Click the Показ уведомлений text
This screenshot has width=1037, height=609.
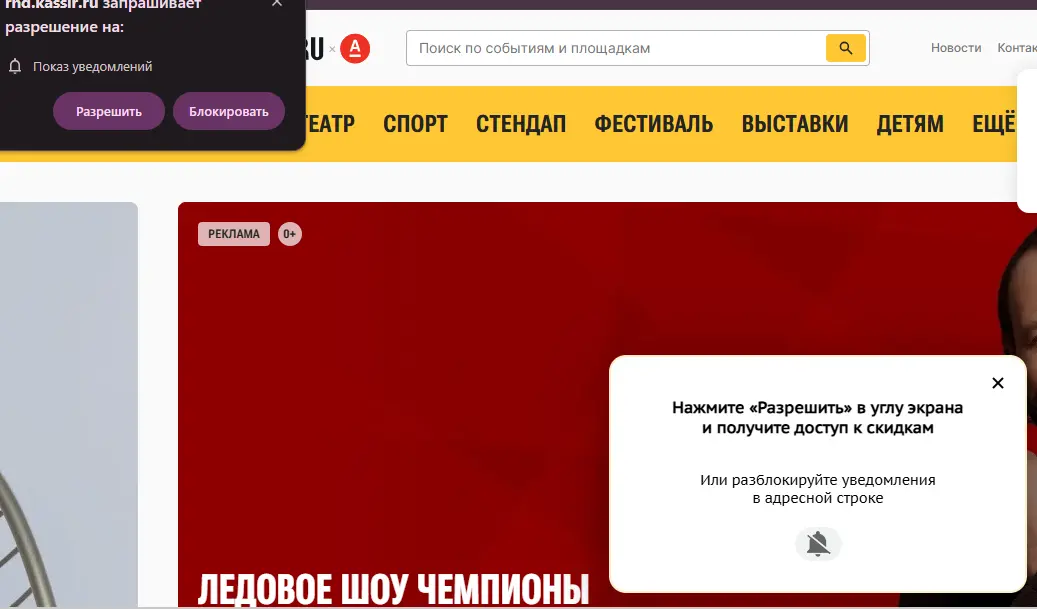(x=93, y=66)
